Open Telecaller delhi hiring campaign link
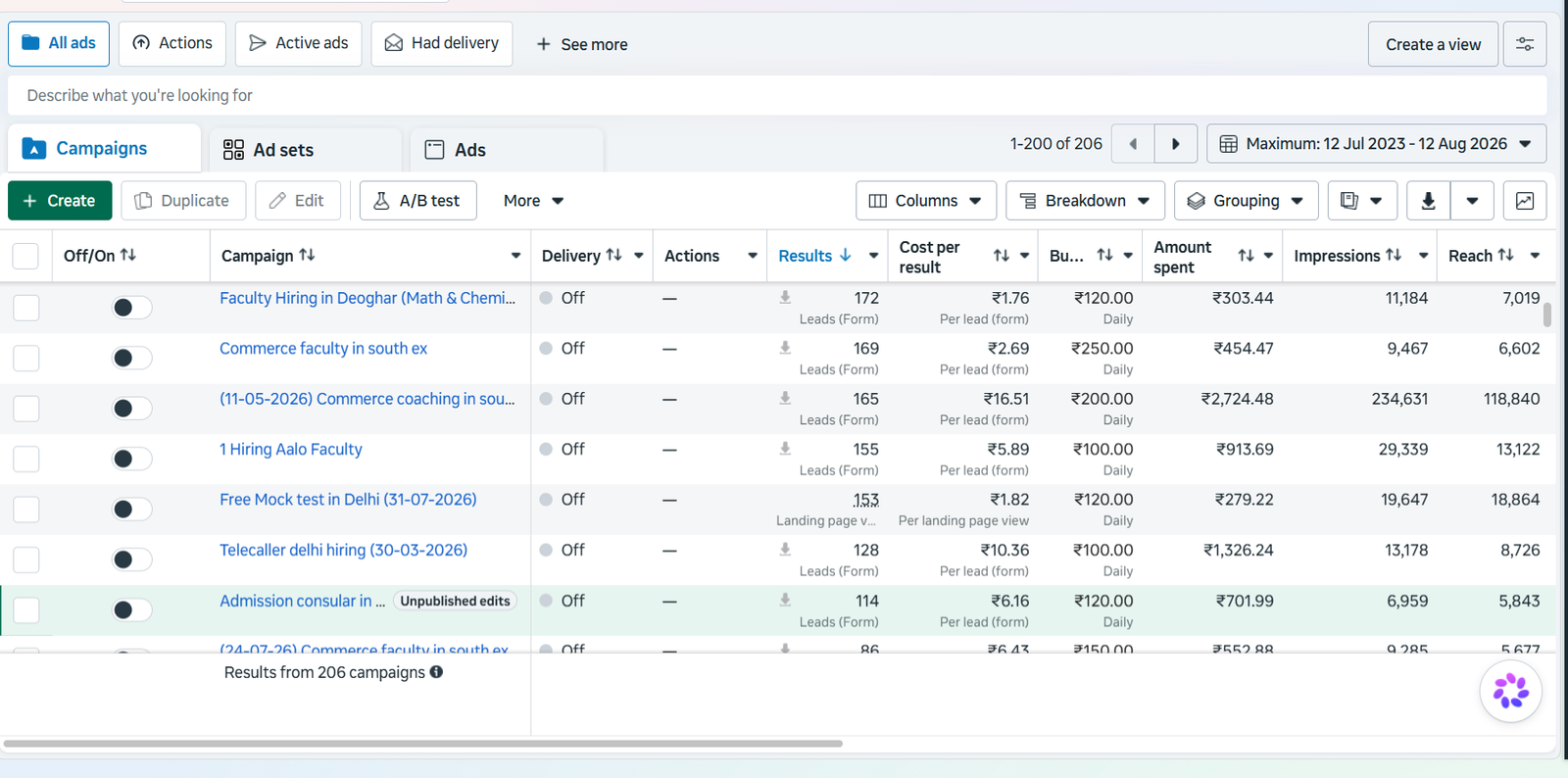The height and width of the screenshot is (778, 1568). (343, 550)
